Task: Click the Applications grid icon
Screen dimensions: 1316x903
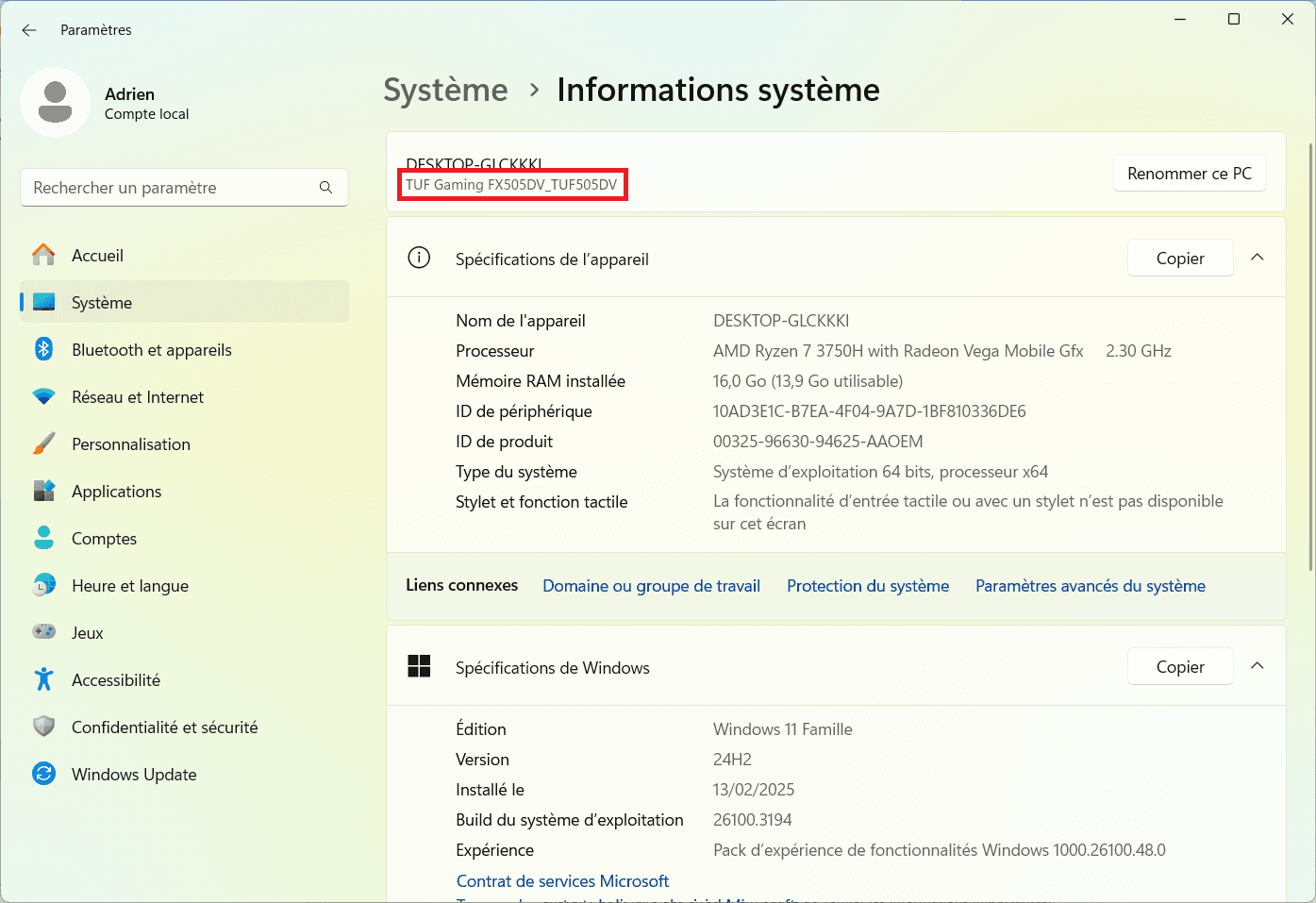Action: (x=43, y=491)
